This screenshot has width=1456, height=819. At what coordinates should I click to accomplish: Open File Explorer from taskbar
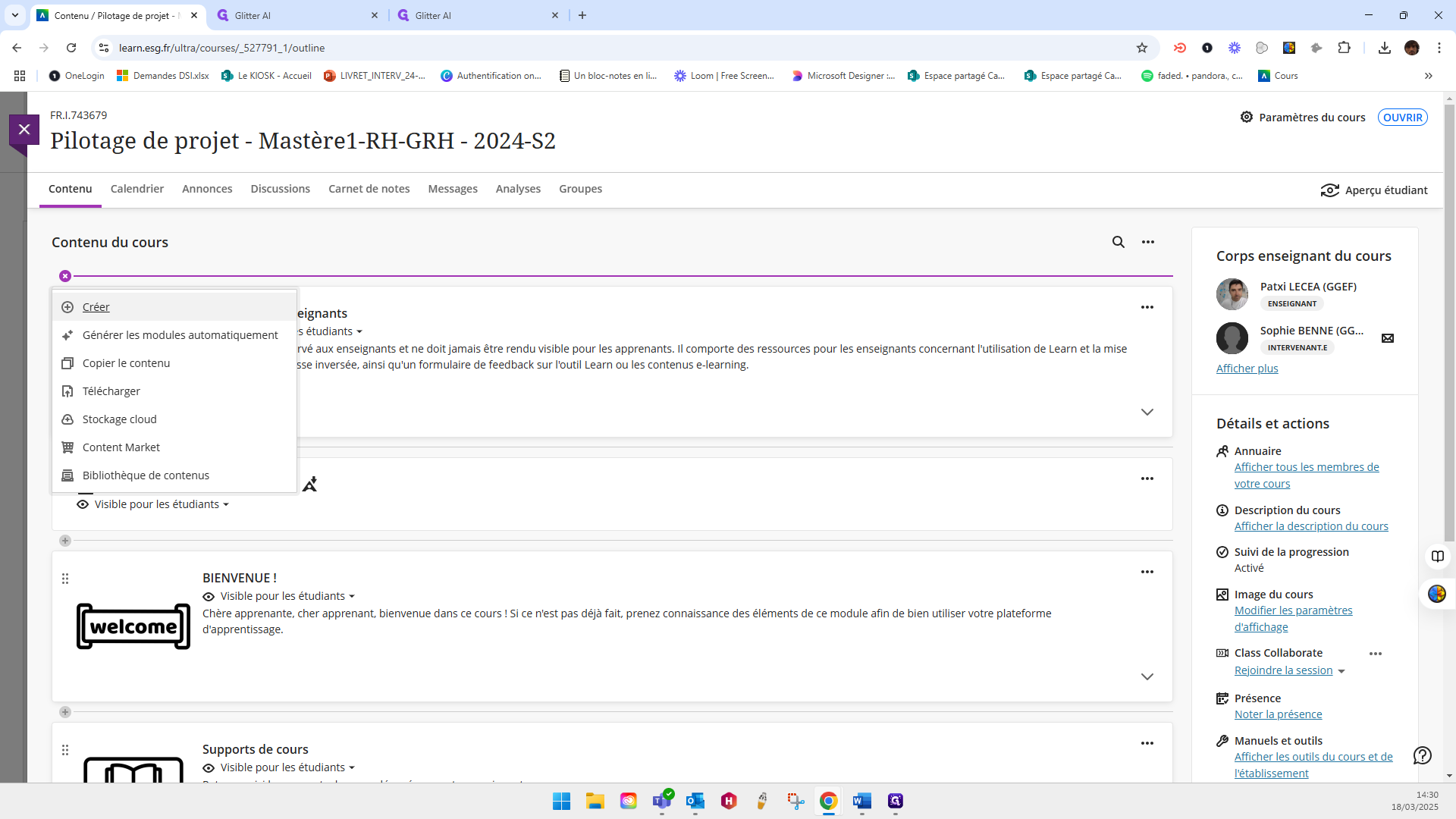(595, 801)
